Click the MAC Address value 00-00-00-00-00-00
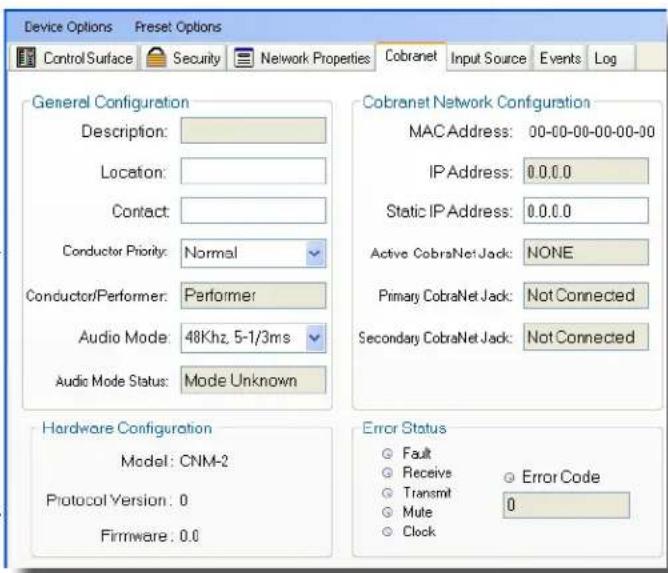 (x=592, y=132)
